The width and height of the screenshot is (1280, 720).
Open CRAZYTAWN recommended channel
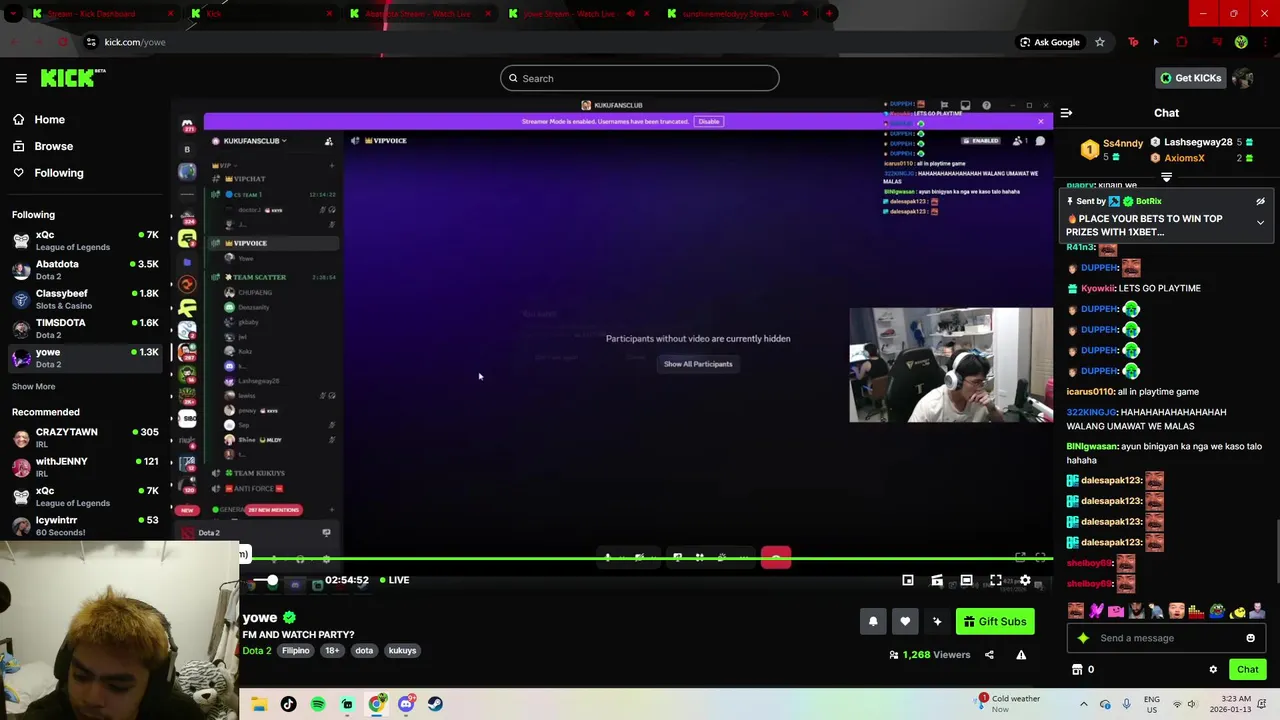click(x=85, y=438)
